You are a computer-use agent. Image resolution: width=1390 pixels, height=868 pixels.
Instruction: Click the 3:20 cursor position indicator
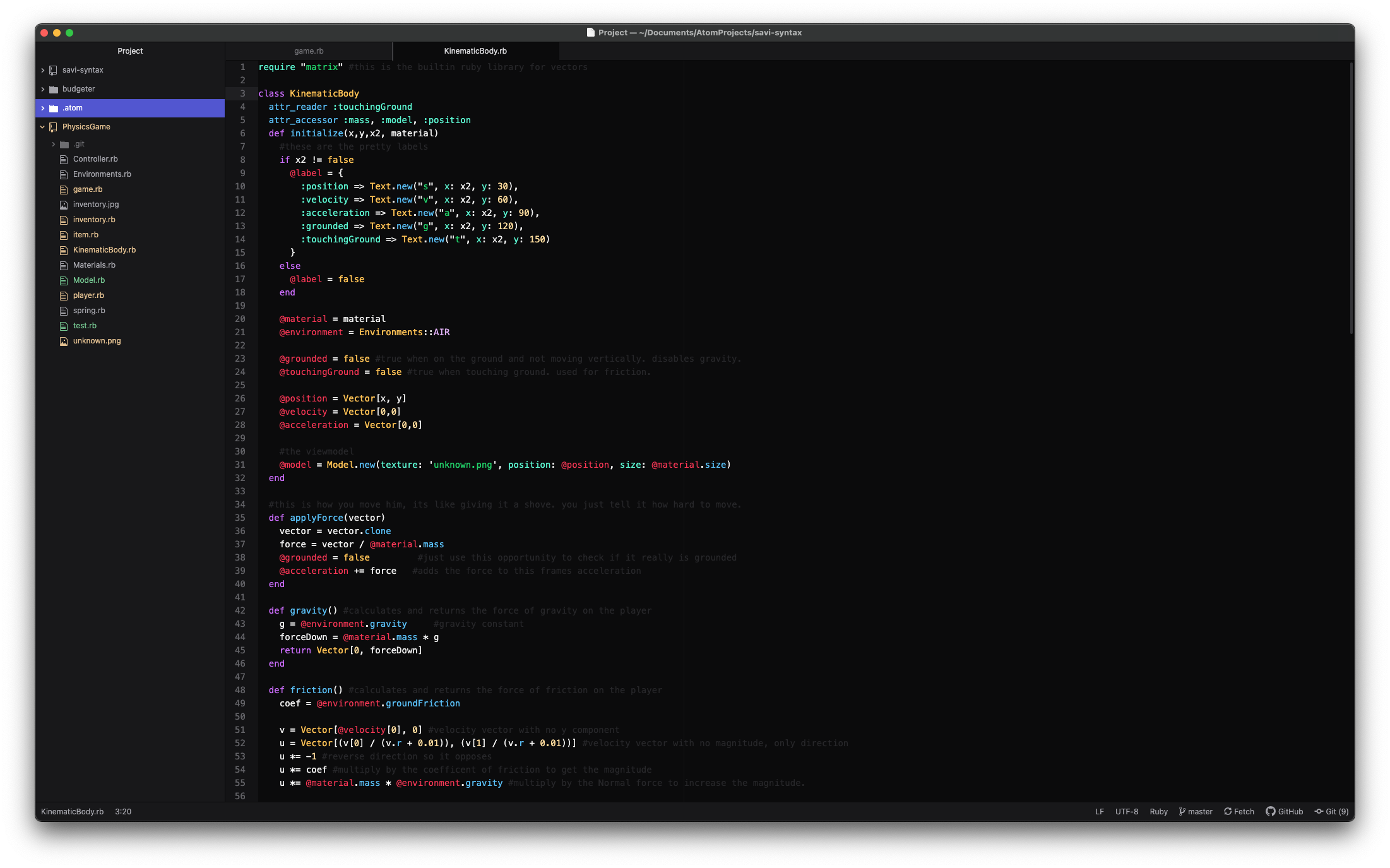click(123, 811)
